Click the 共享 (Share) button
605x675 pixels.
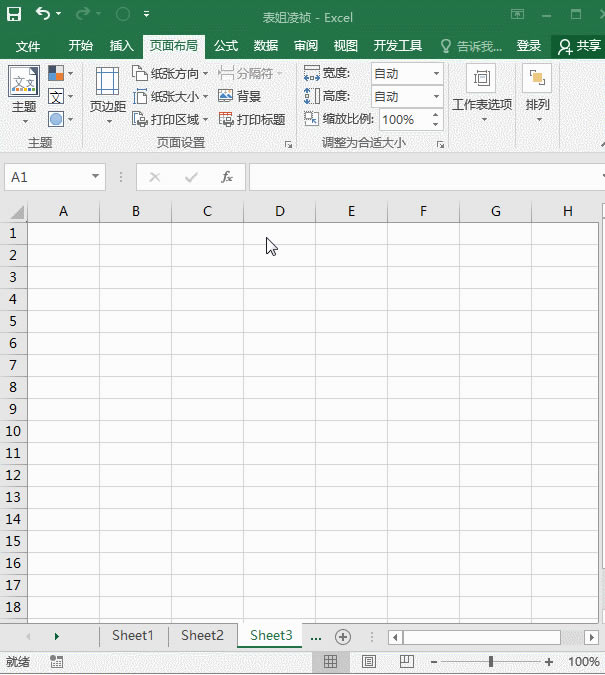point(580,46)
